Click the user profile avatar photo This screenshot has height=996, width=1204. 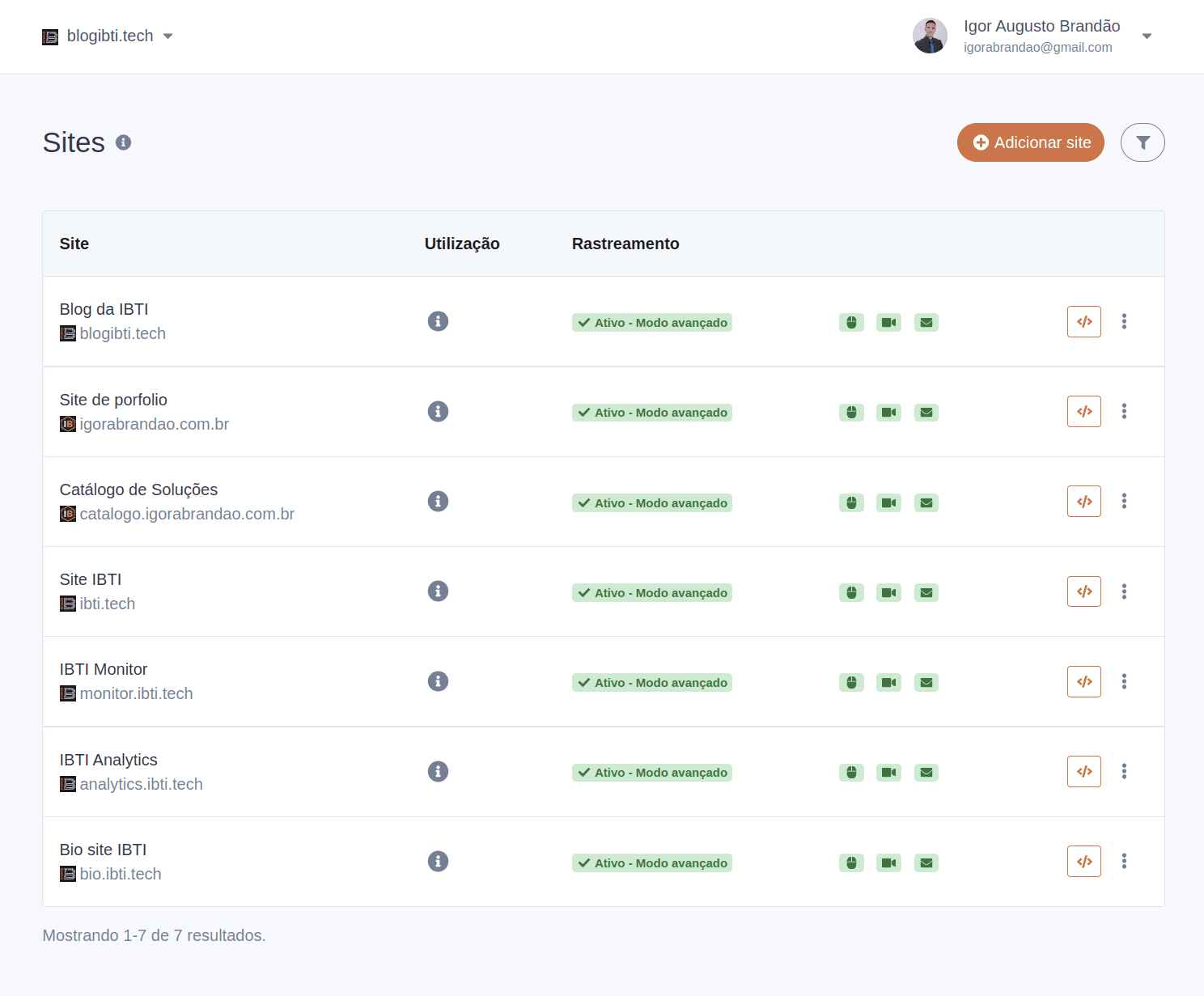click(x=930, y=36)
